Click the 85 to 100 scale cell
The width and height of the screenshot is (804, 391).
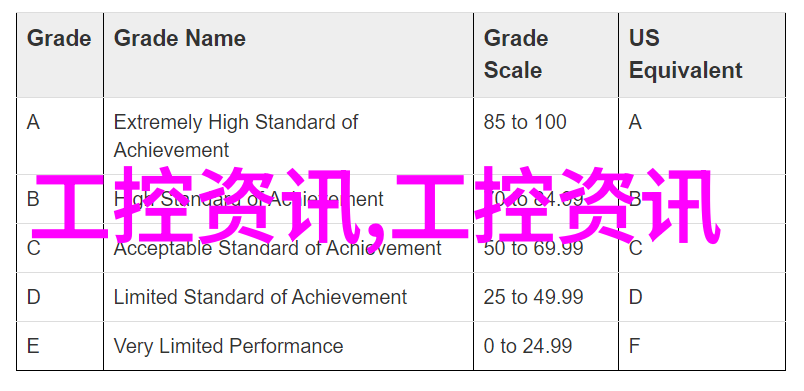pyautogui.click(x=546, y=136)
